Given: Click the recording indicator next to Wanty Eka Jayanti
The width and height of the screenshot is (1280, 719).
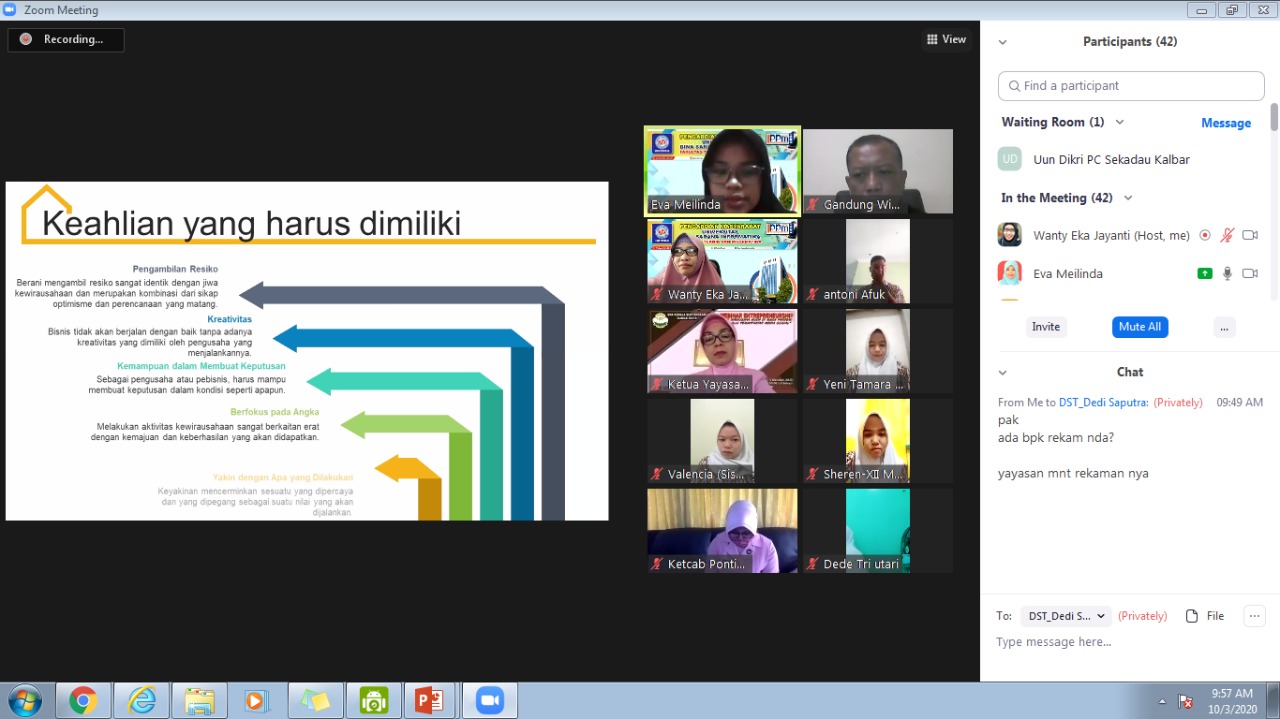Looking at the screenshot, I should coord(1205,236).
